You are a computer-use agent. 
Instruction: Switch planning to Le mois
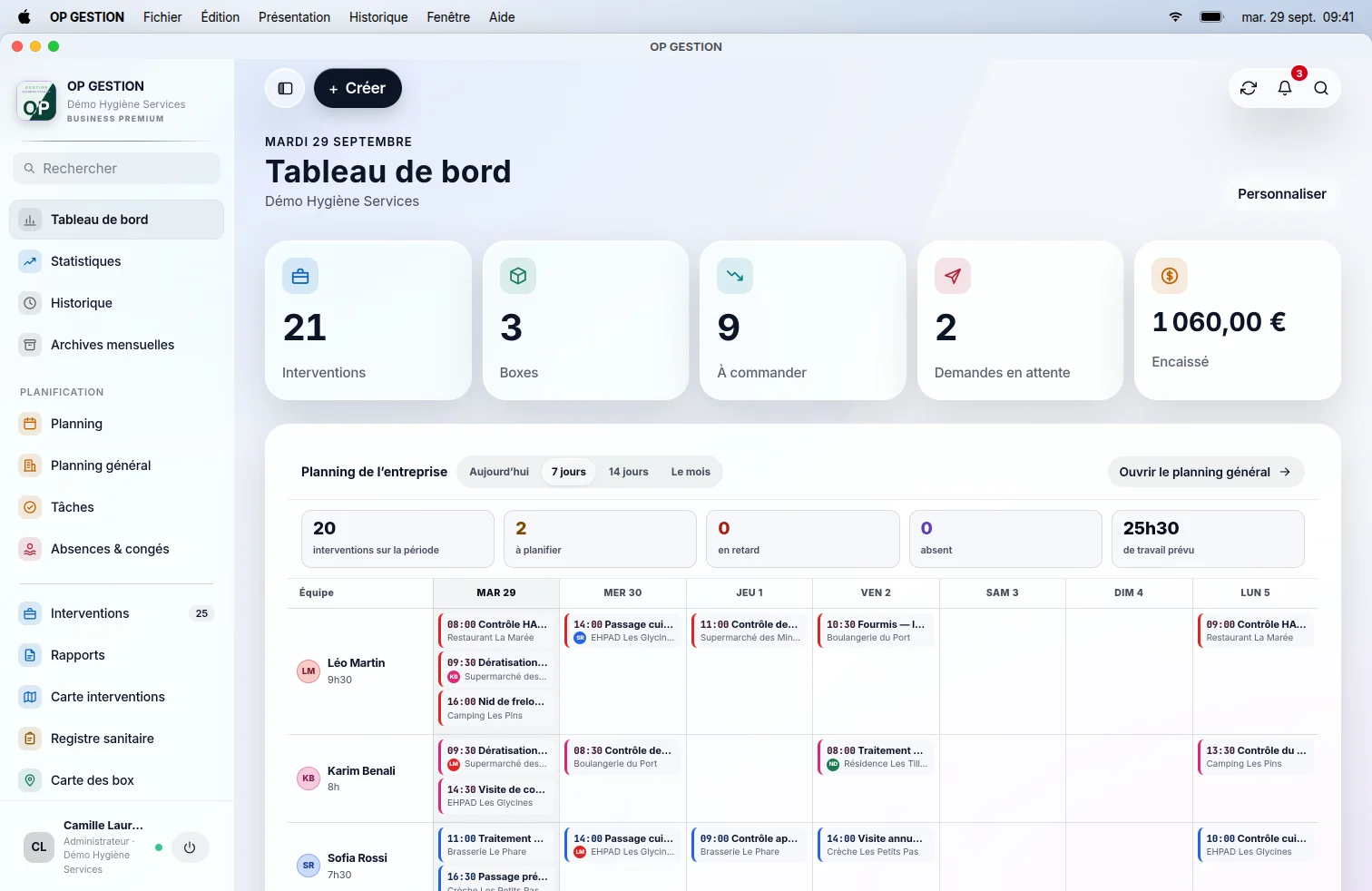tap(691, 472)
